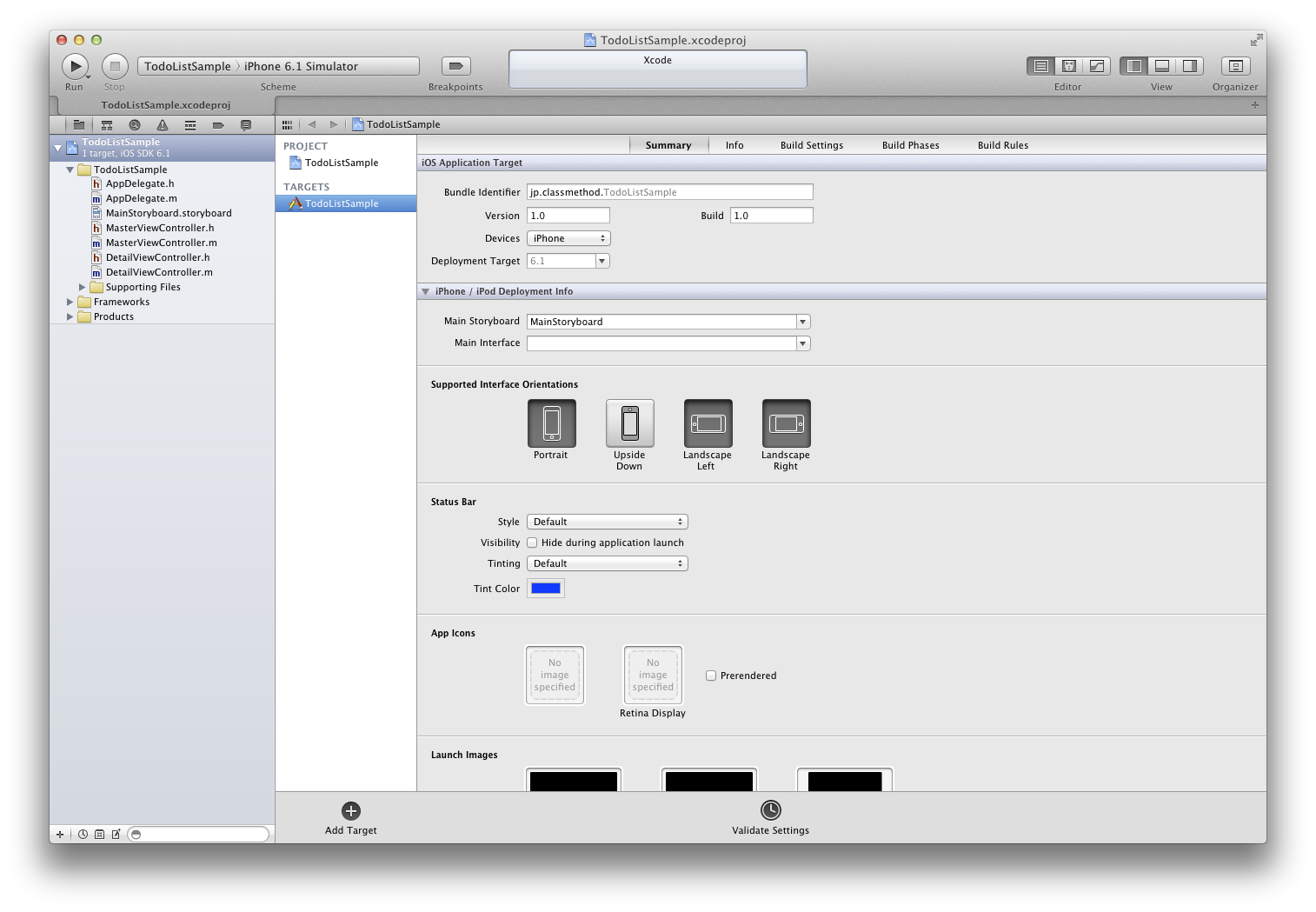This screenshot has width=1316, height=912.
Task: Switch to the Build Phases tab
Action: 911,145
